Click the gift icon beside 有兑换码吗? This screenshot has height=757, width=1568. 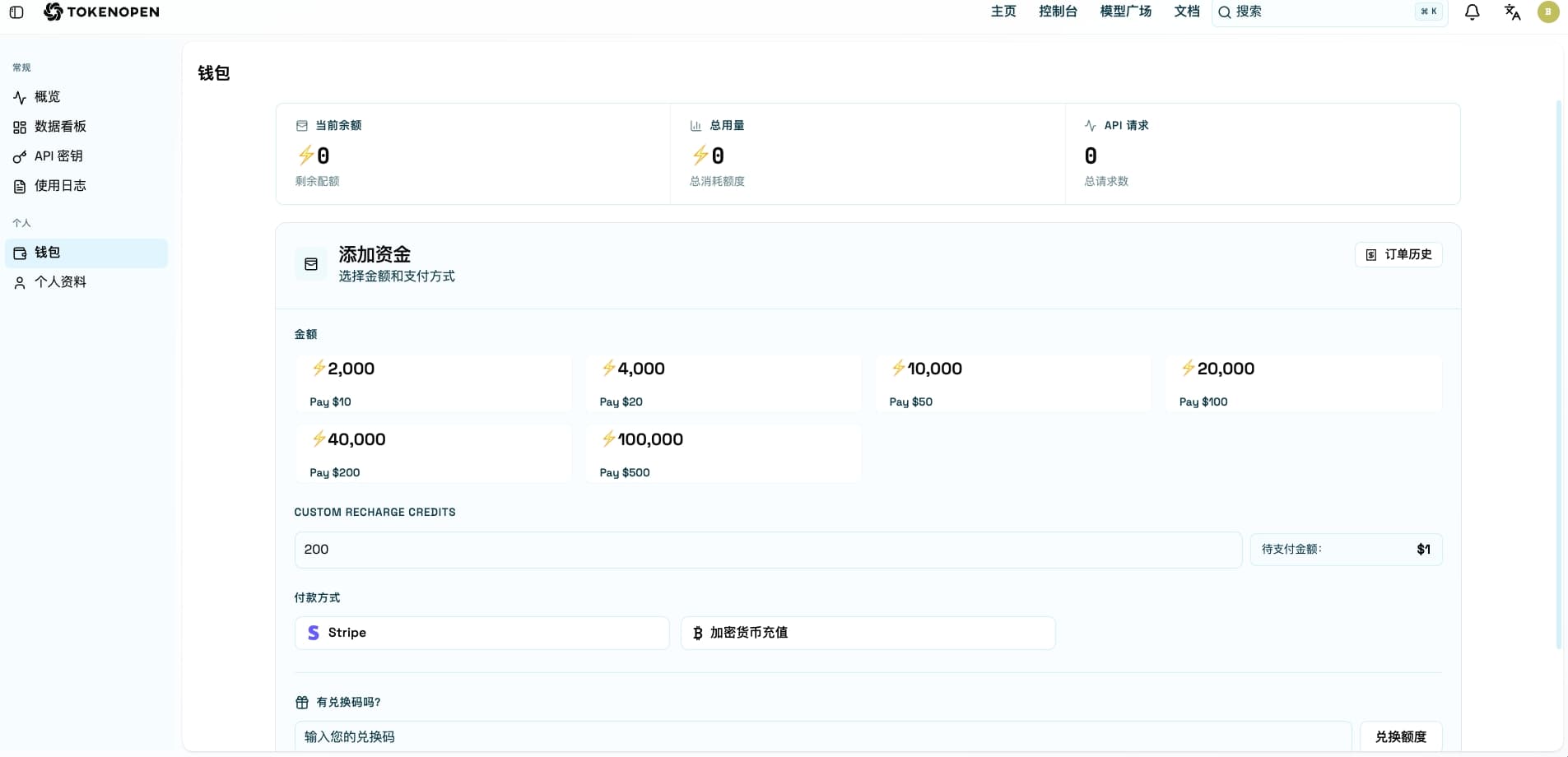(302, 702)
